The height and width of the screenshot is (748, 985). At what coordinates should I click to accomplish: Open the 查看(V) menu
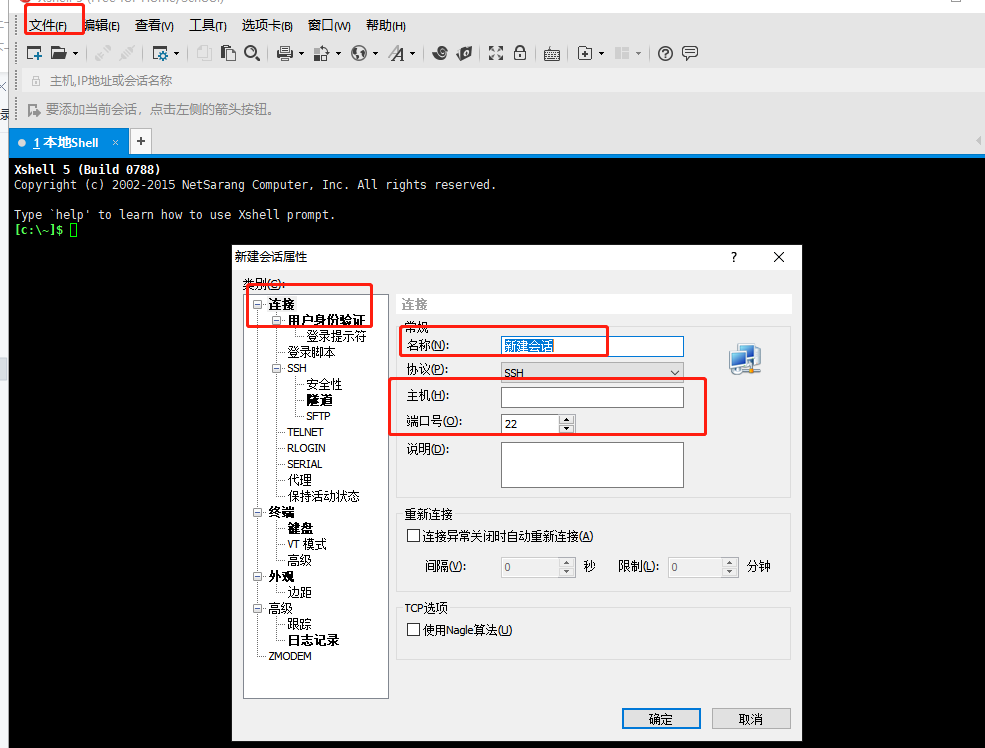154,26
